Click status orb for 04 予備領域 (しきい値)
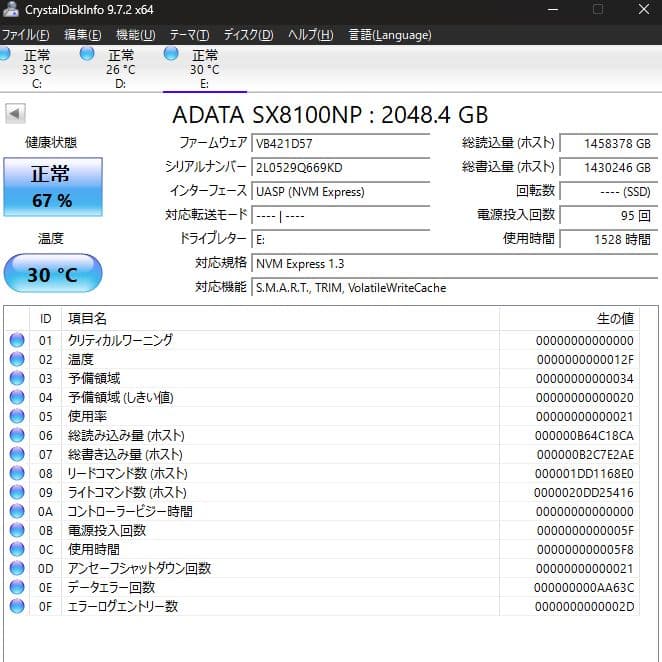This screenshot has width=662, height=662. pyautogui.click(x=17, y=397)
